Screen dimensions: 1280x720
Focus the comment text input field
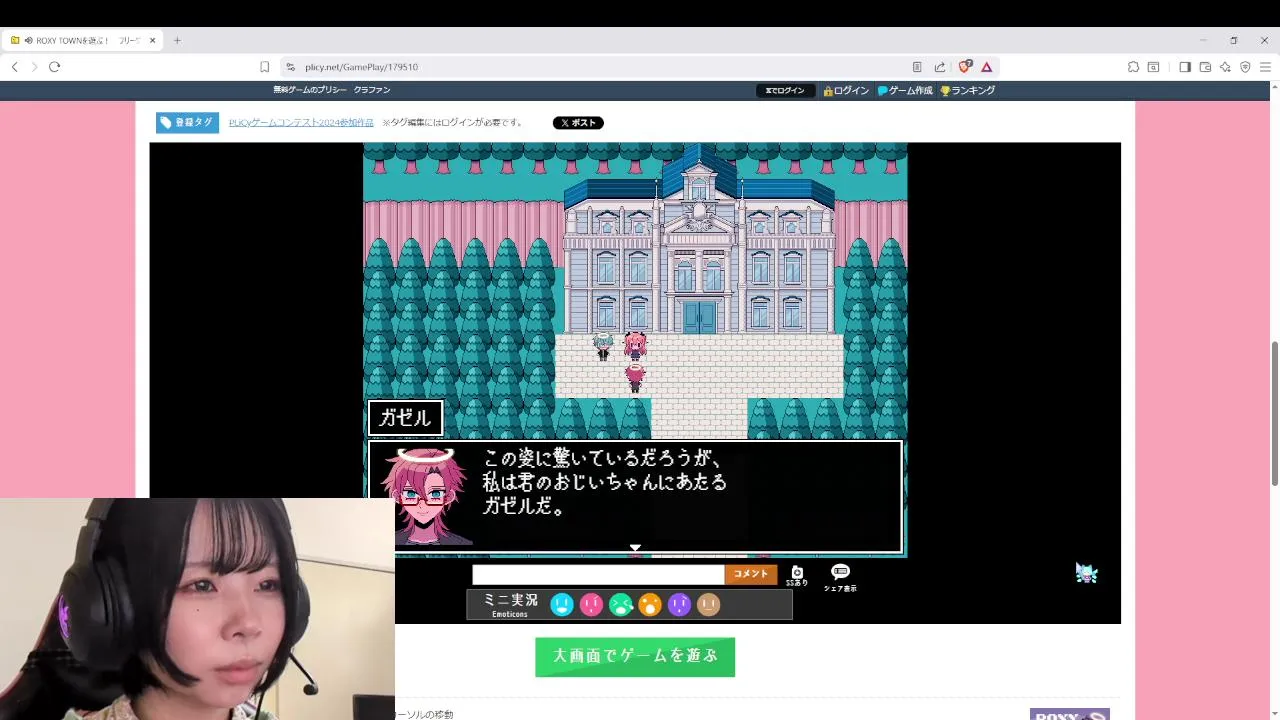coord(598,575)
